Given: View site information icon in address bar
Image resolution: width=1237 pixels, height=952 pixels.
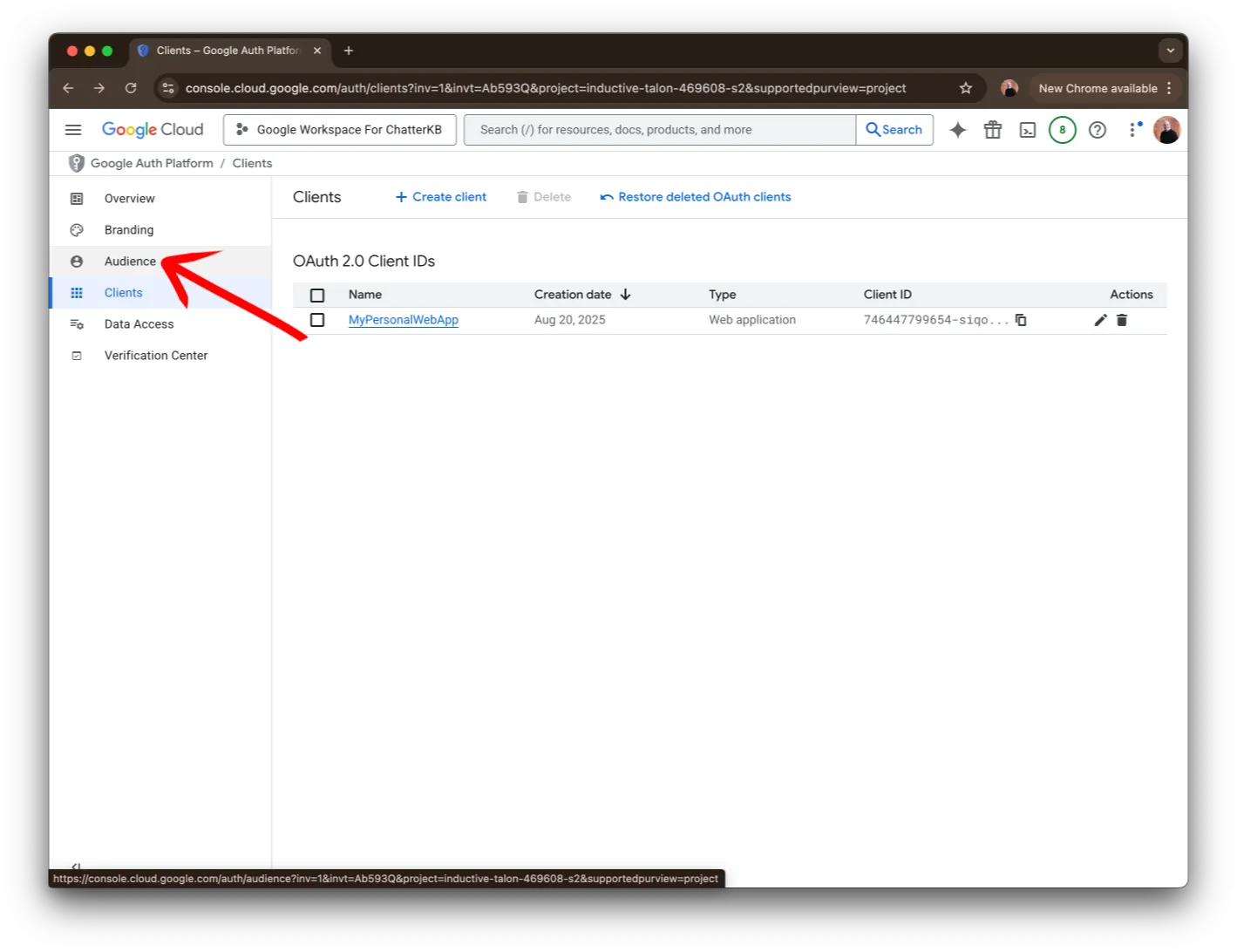Looking at the screenshot, I should [x=168, y=88].
